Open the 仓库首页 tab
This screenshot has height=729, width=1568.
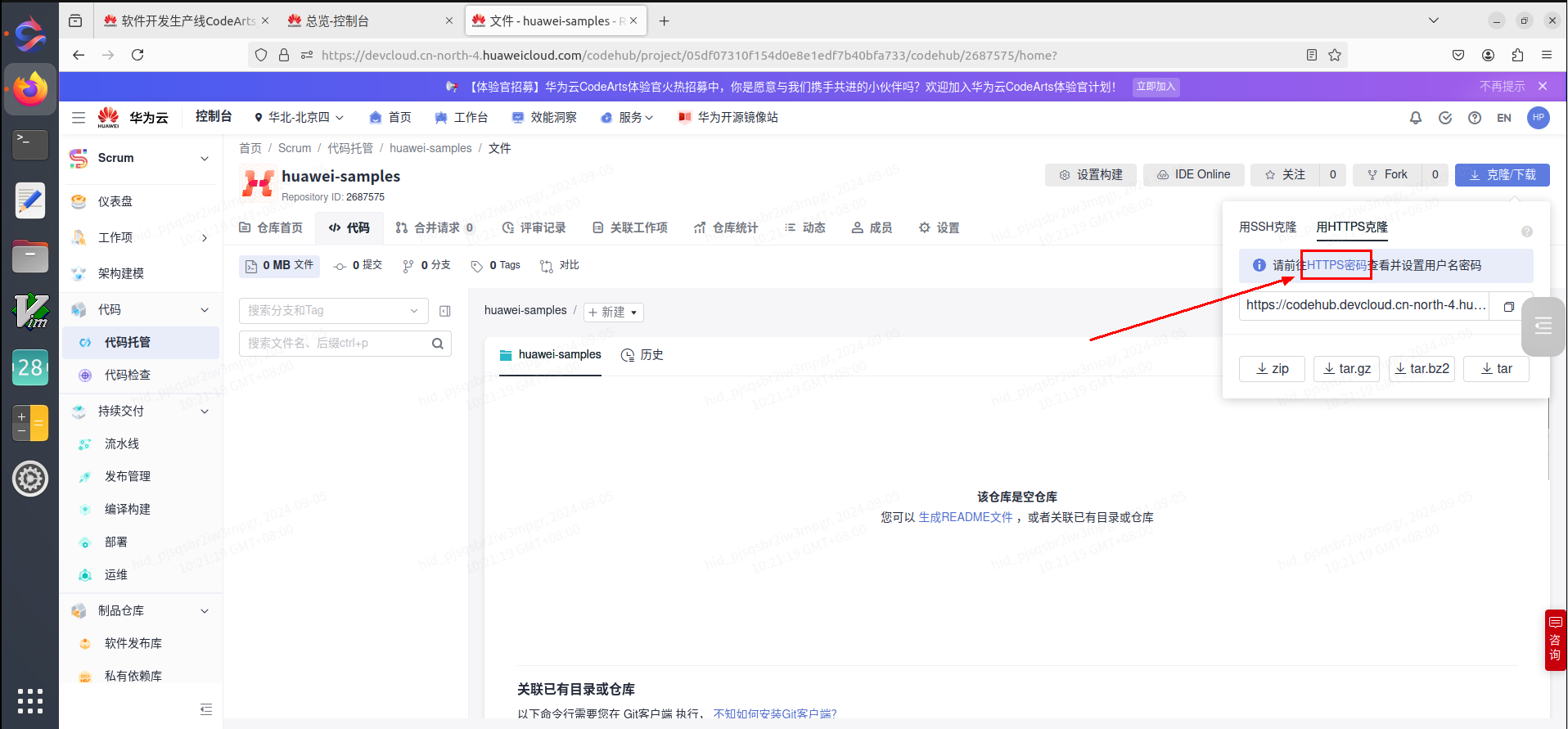click(x=271, y=228)
